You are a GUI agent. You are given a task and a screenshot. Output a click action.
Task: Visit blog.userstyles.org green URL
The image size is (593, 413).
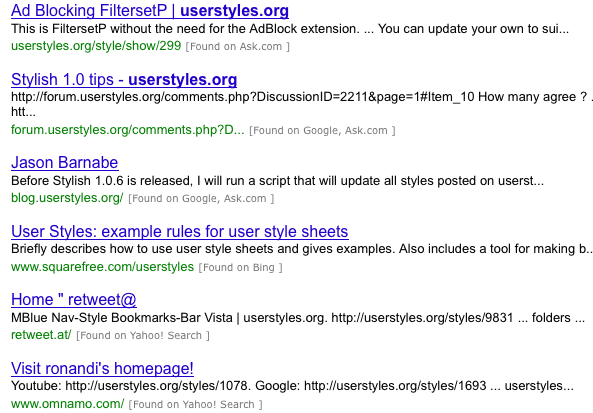67,198
